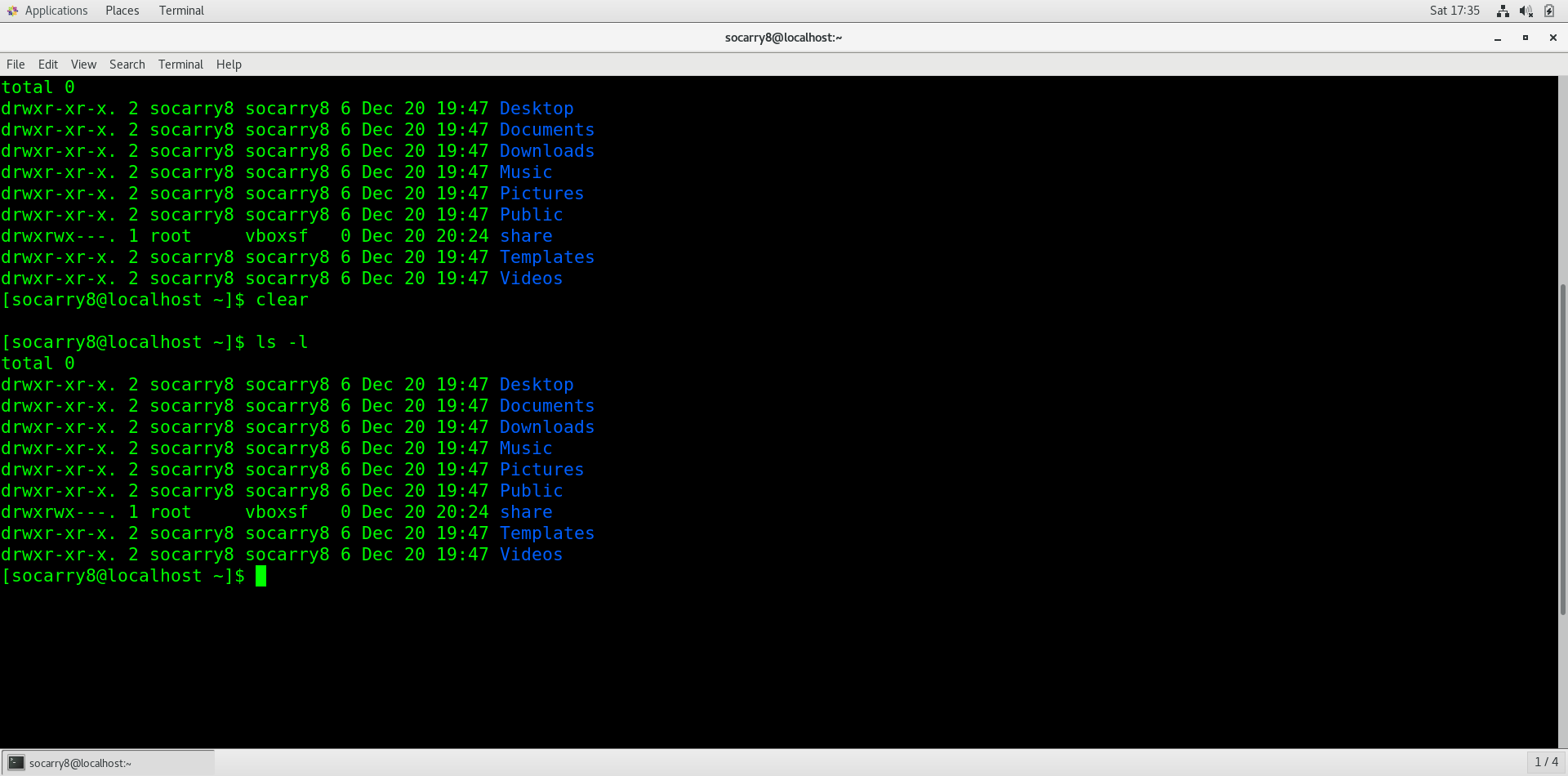Click the battery power tray icon
The width and height of the screenshot is (1568, 776).
point(1549,11)
